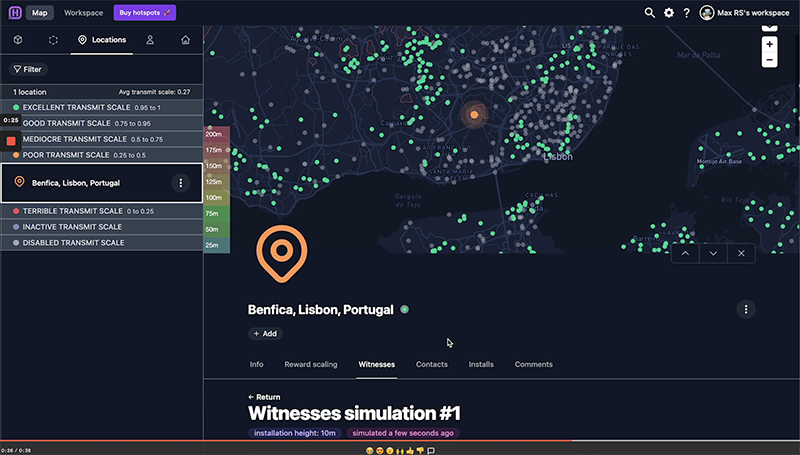This screenshot has height=455, width=800.
Task: Click the 1 location count text
Action: pyautogui.click(x=30, y=92)
